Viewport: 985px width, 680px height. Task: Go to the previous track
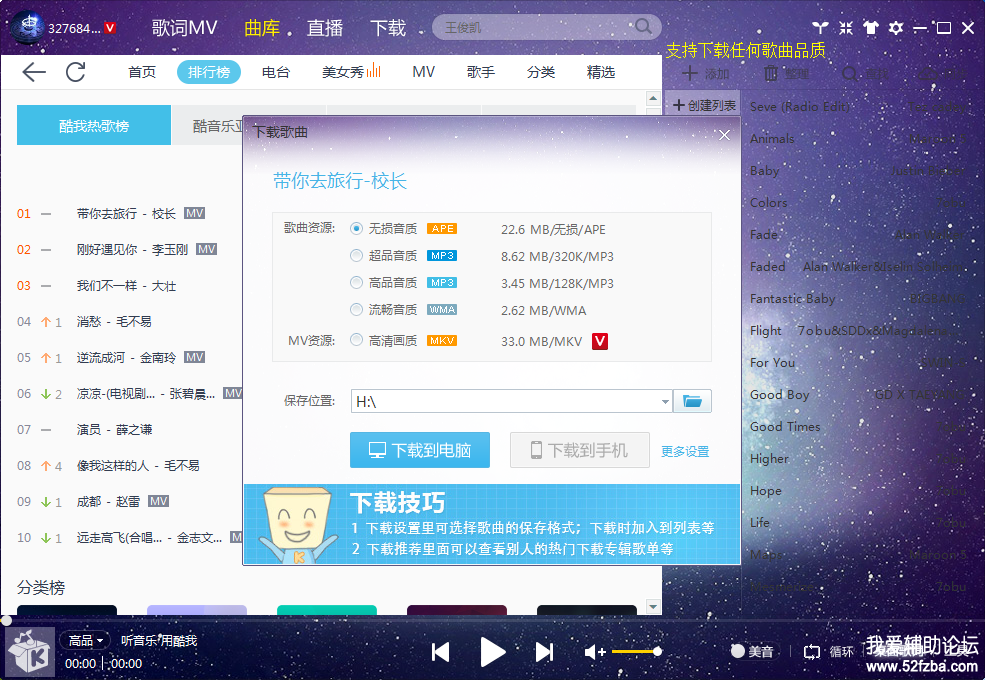tap(440, 652)
